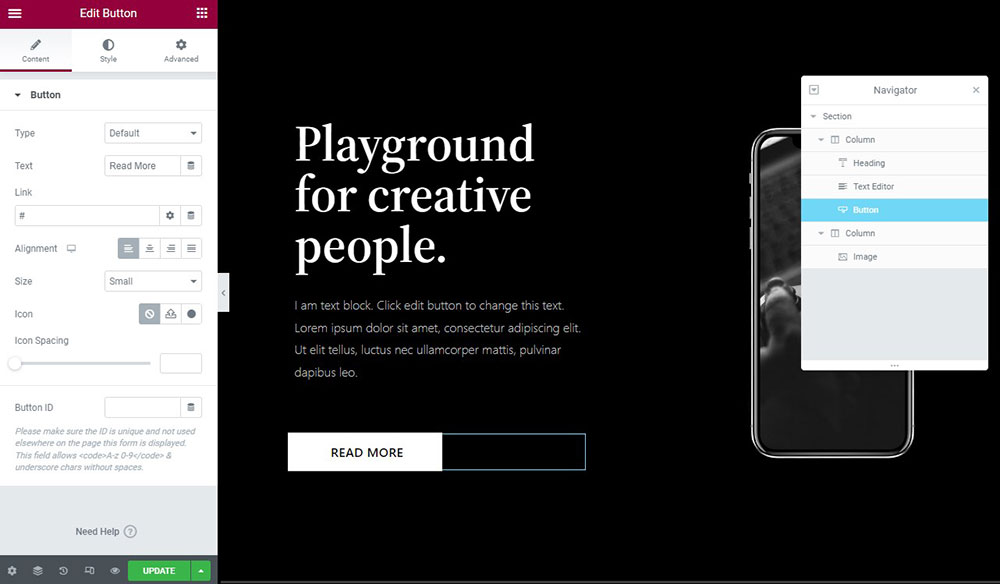Switch to responsive mode icon
This screenshot has height=584, width=1000.
89,571
